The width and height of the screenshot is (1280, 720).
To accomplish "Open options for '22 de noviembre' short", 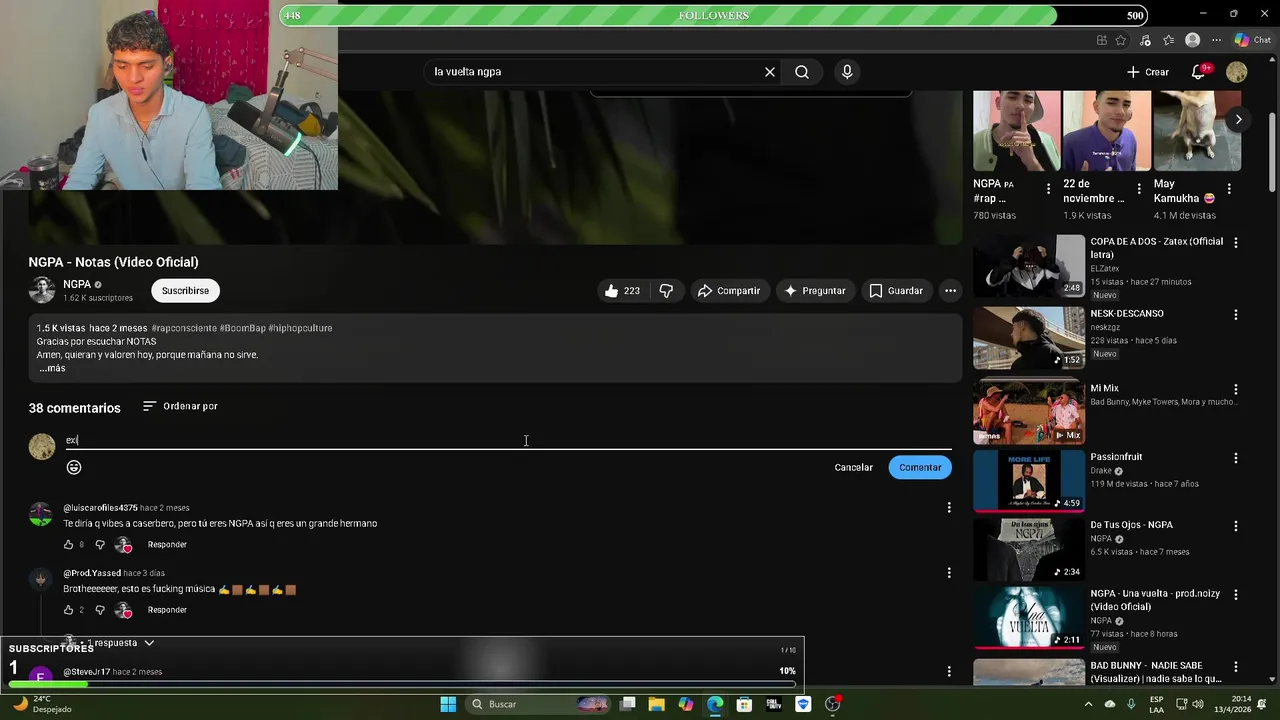I will [x=1139, y=189].
